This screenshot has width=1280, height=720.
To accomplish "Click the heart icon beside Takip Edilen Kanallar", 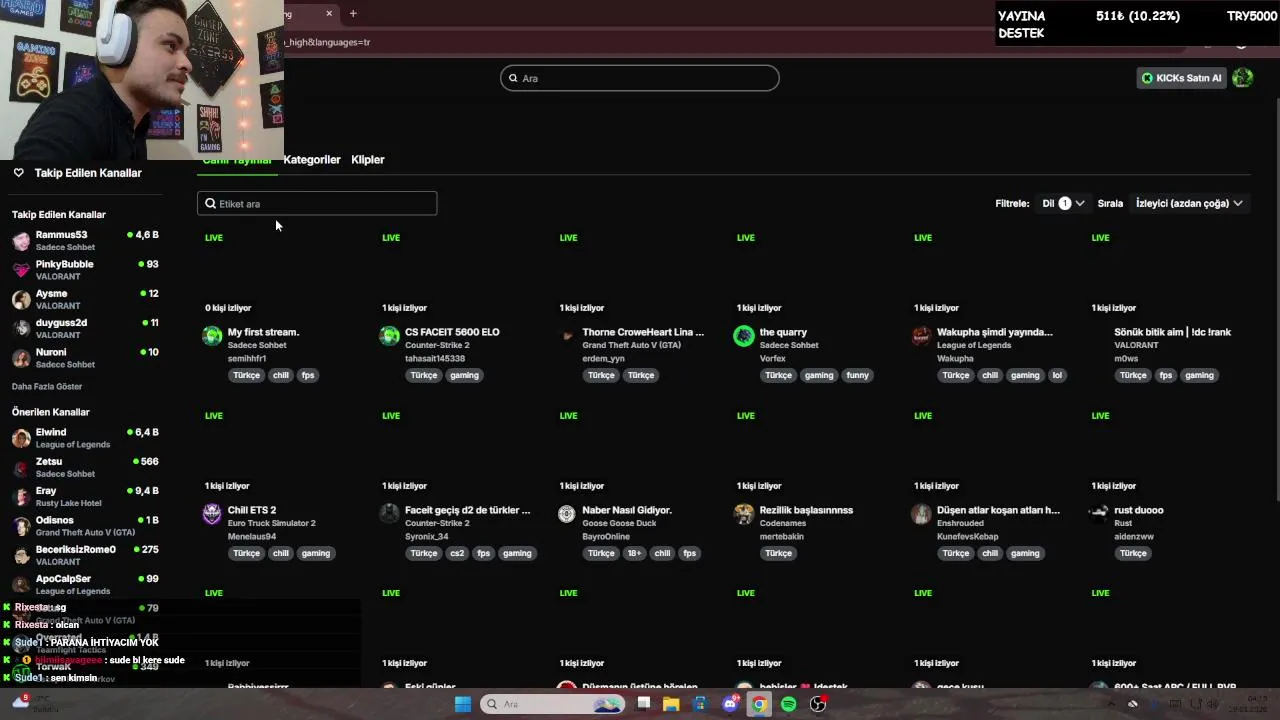I will pos(18,173).
